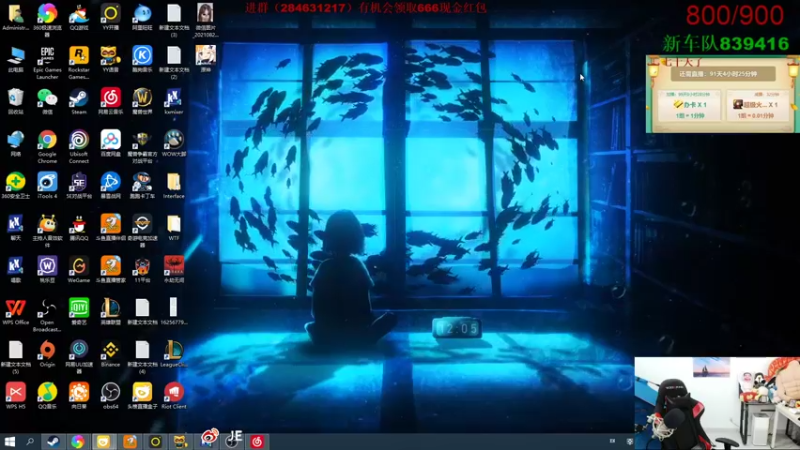Launch the 爱奇艺 iQIYI shortcut
Screen dimensions: 800x450
pos(79,312)
